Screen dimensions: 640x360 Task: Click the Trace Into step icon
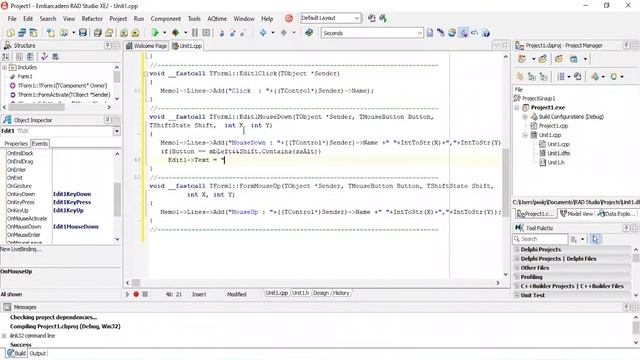(222, 33)
